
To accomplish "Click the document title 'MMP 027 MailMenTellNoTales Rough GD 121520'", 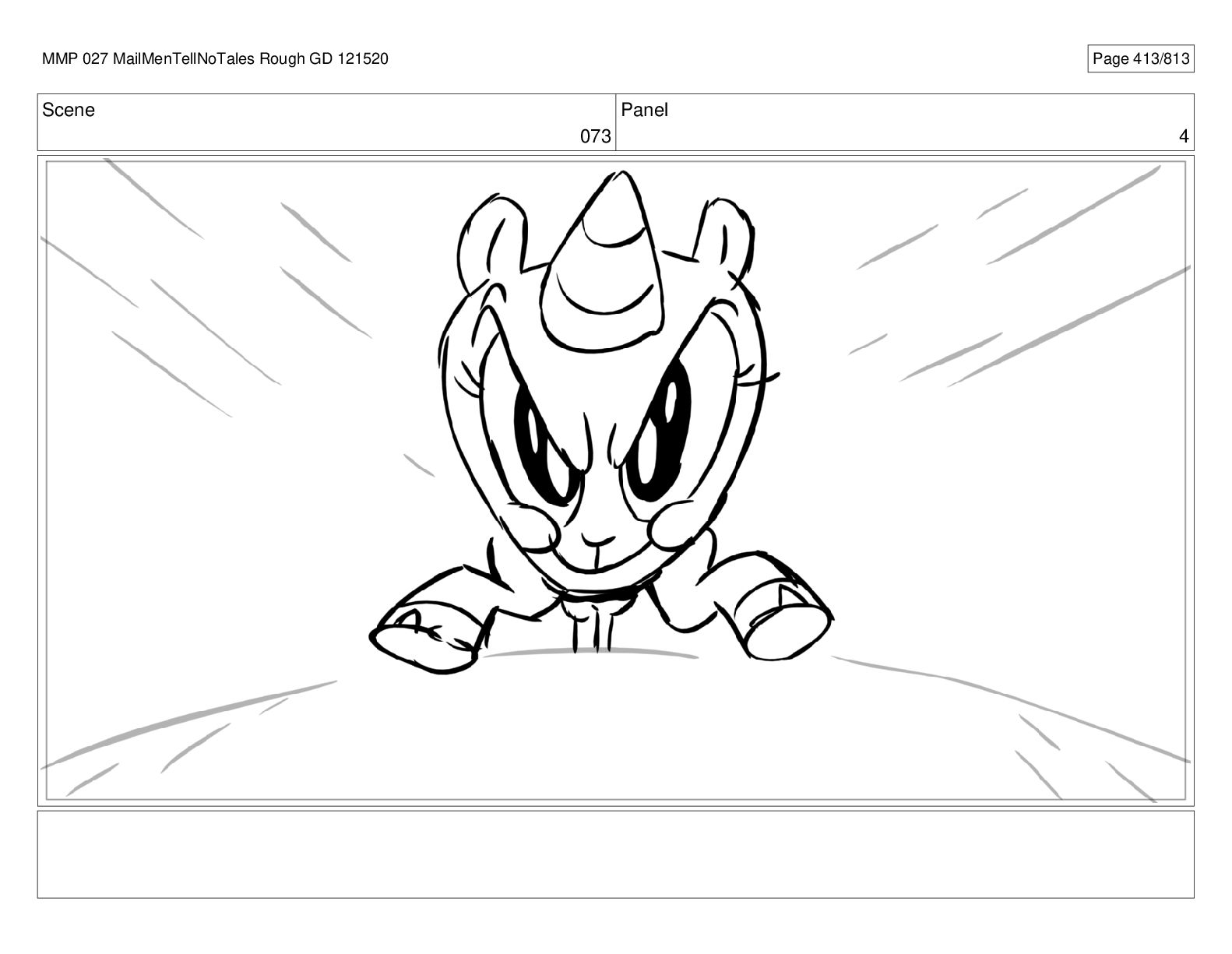I will tap(215, 59).
